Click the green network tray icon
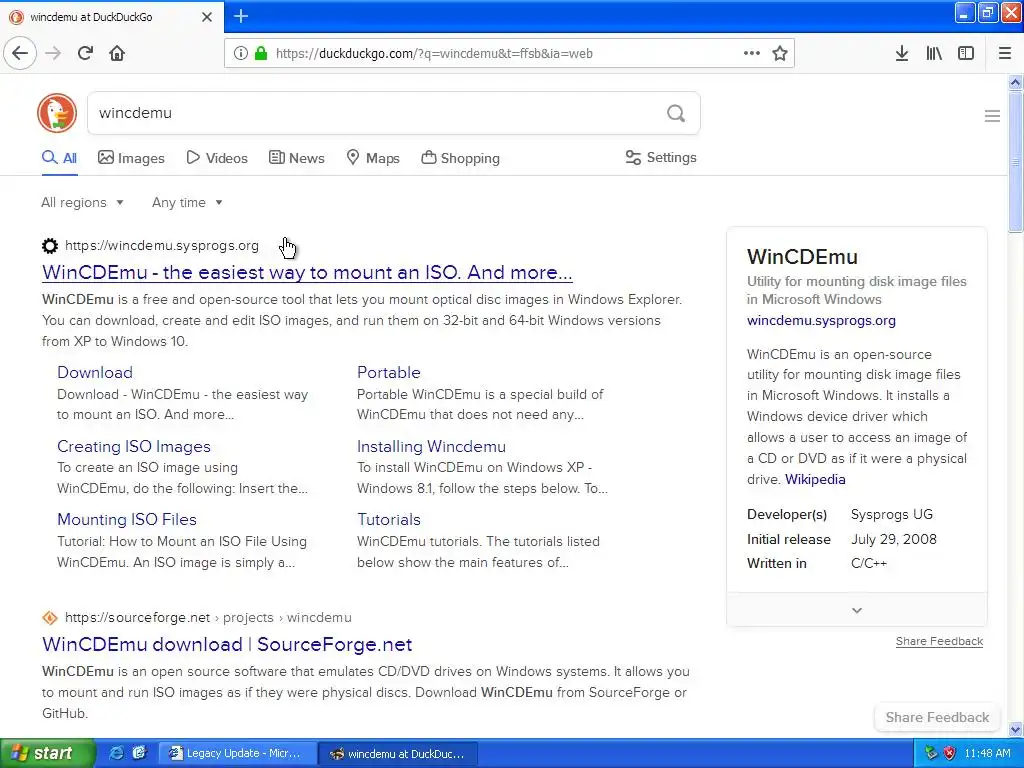The height and width of the screenshot is (768, 1024). point(931,753)
